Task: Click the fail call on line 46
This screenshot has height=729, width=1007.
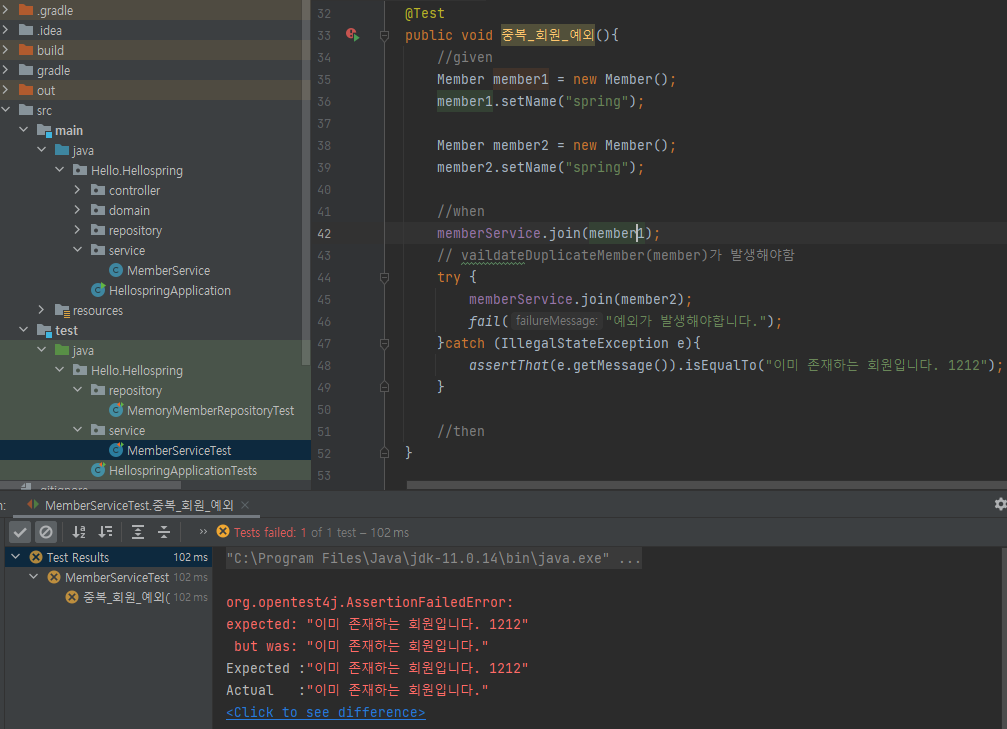Action: pos(484,321)
